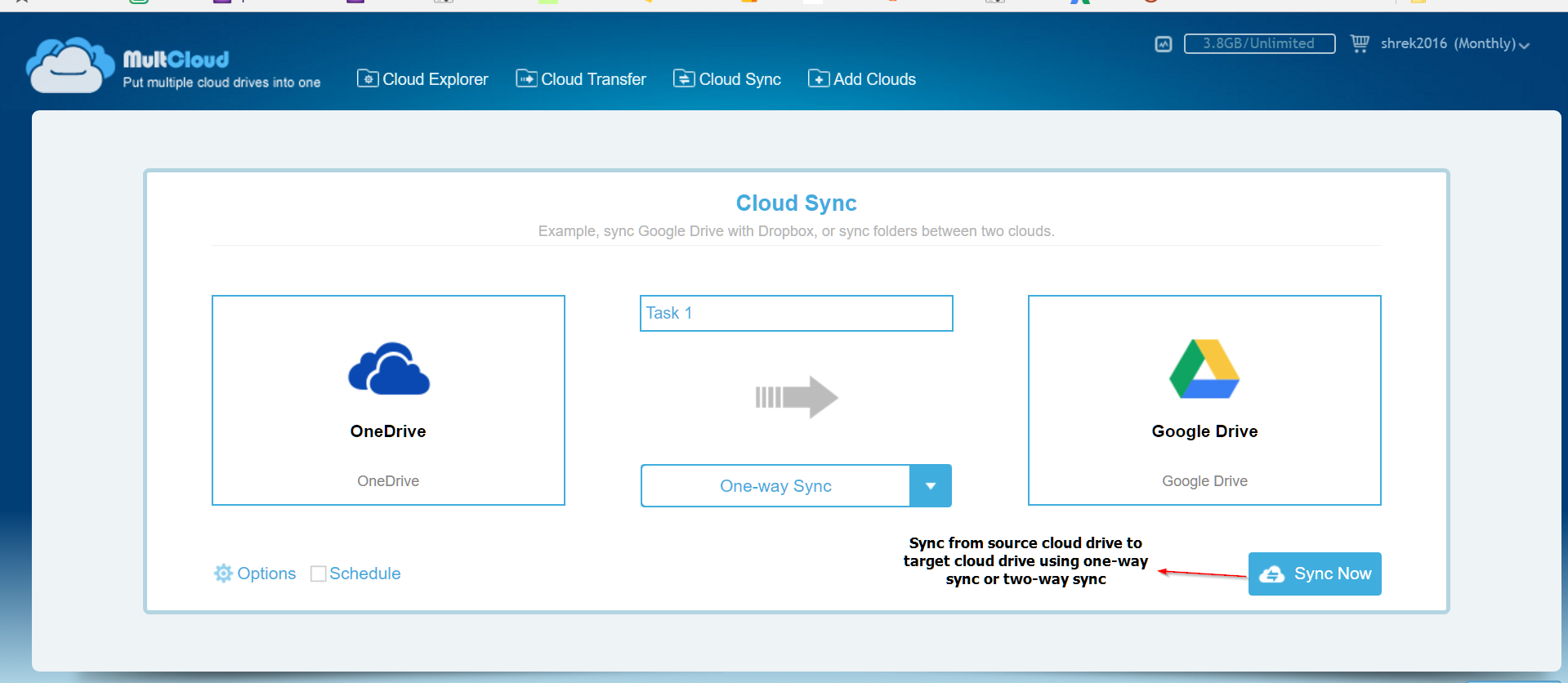
Task: Click the Cloud Sync heading
Action: (x=797, y=203)
